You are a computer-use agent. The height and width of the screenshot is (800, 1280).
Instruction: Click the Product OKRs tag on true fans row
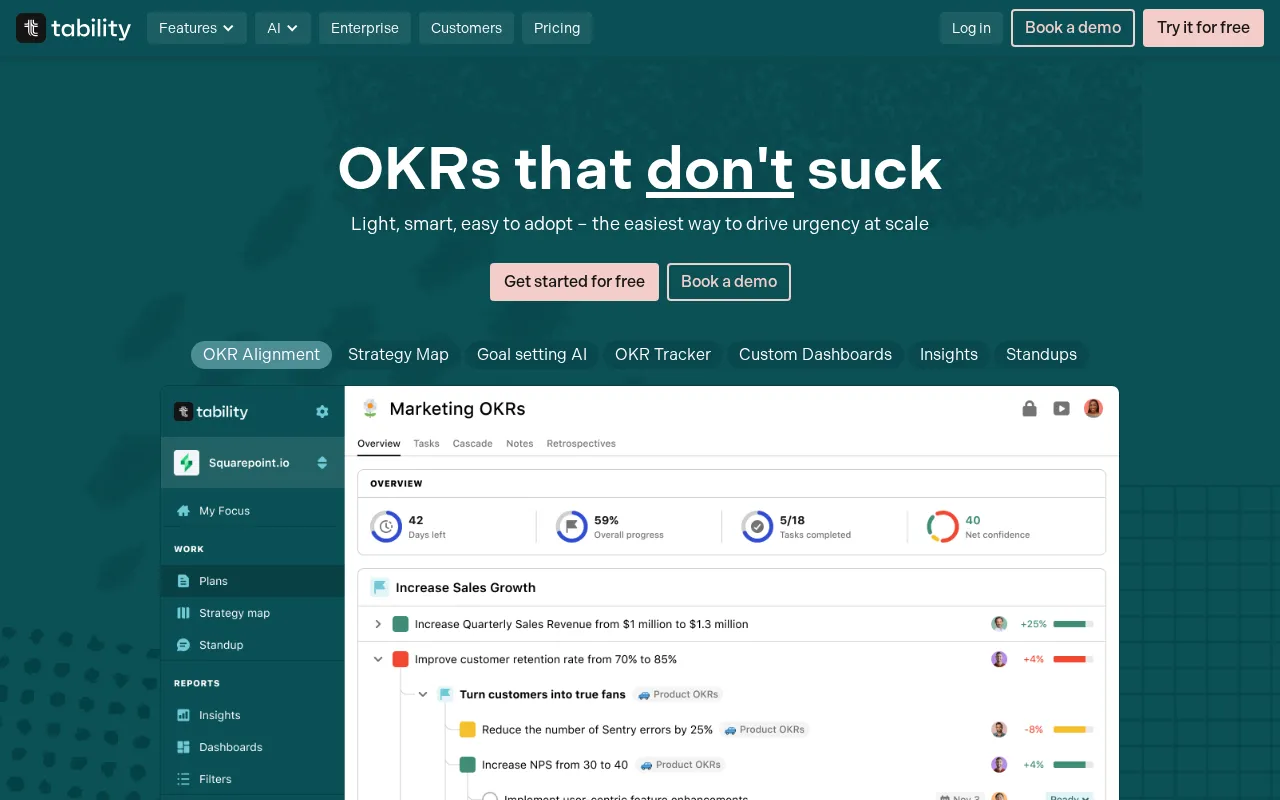click(x=678, y=694)
